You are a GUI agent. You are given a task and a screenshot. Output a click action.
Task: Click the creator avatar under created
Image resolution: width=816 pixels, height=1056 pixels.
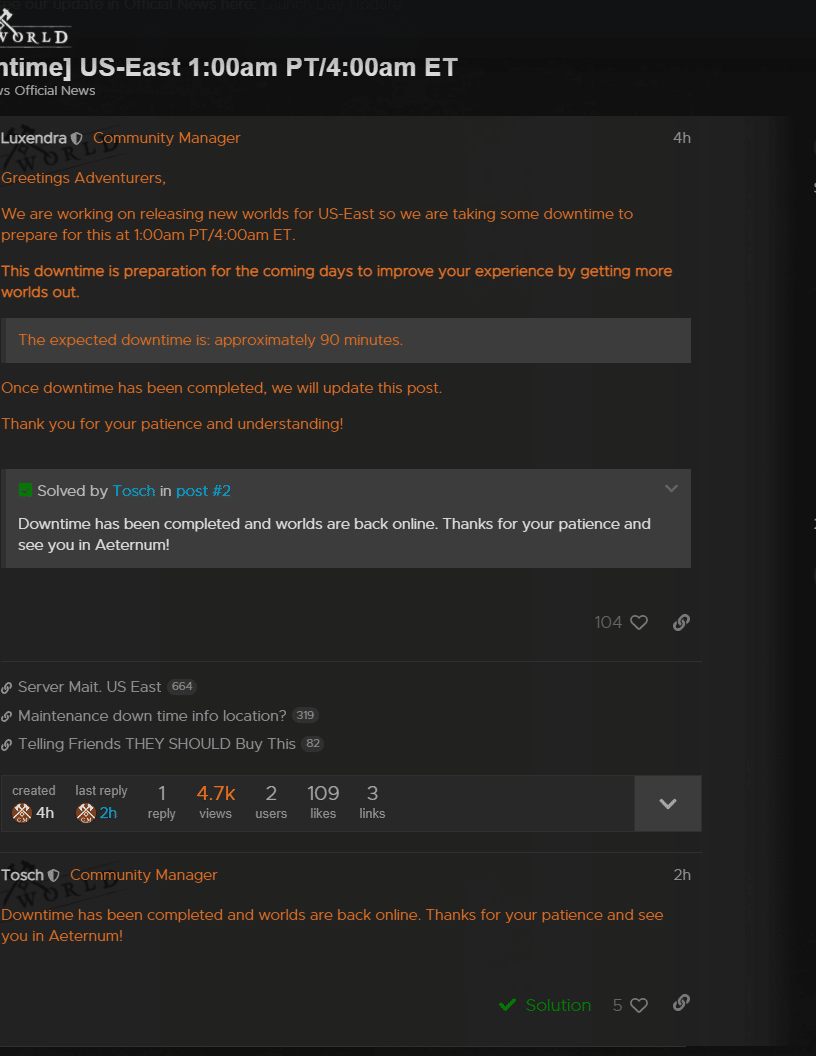[22, 813]
